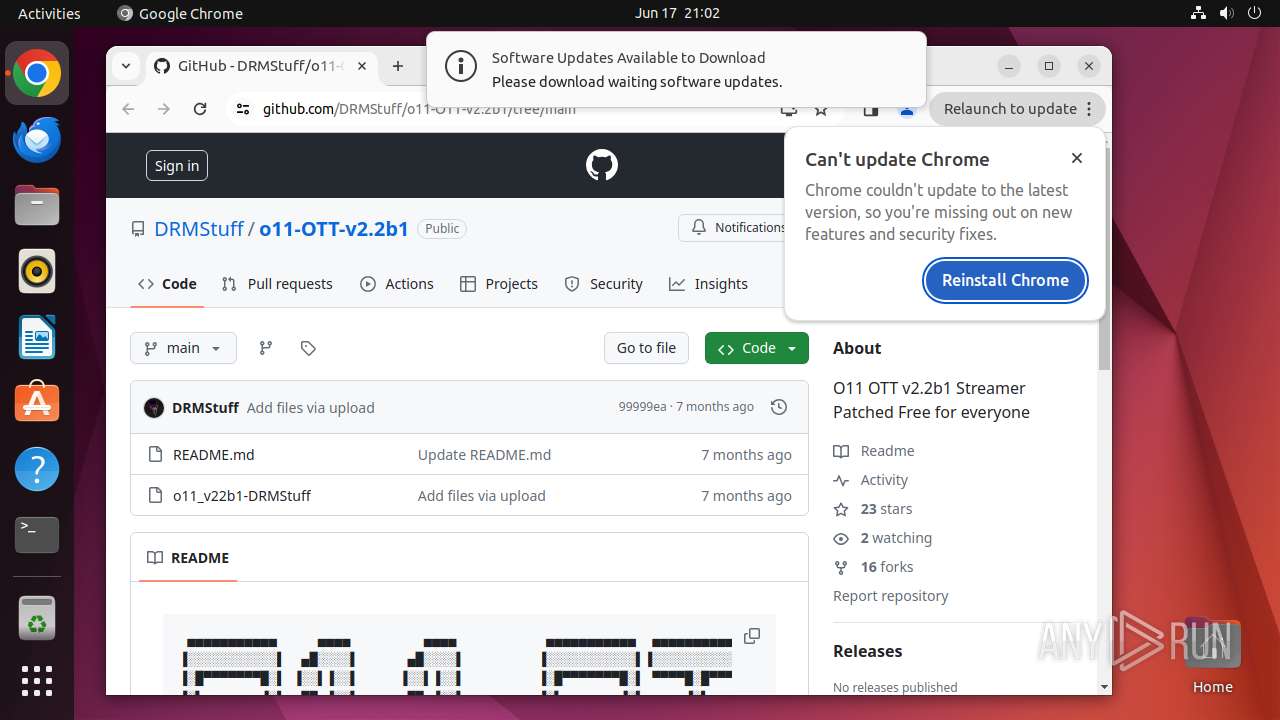Image resolution: width=1280 pixels, height=720 pixels.
Task: View site information icon in address bar
Action: pyautogui.click(x=243, y=109)
